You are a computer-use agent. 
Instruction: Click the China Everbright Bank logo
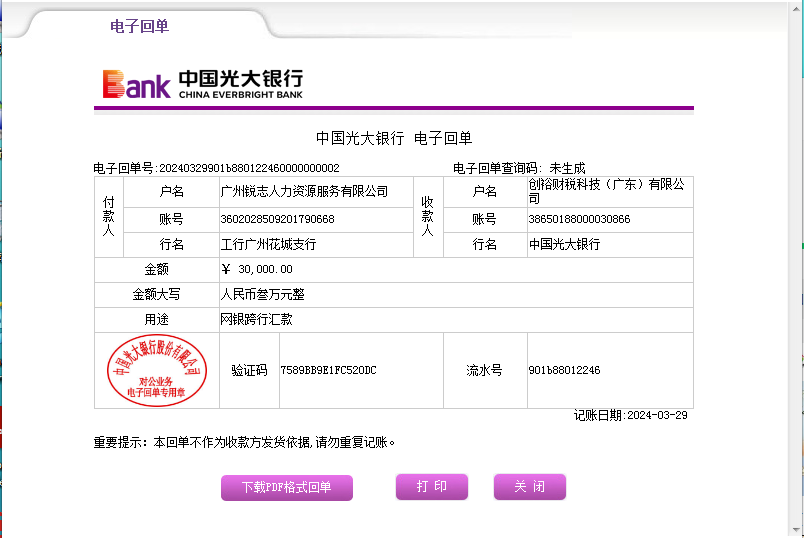tap(203, 84)
